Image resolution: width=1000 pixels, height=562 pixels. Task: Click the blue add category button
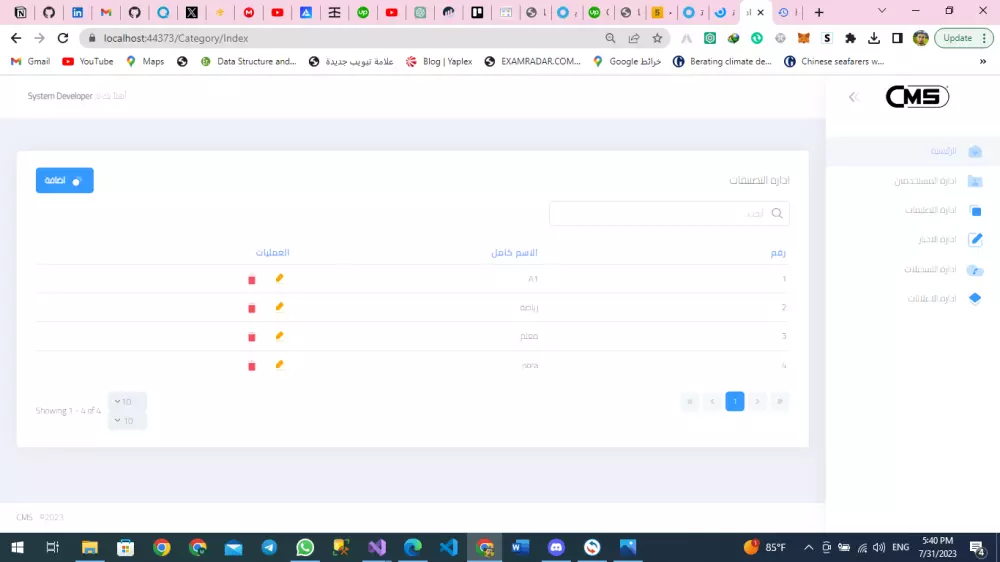pyautogui.click(x=64, y=181)
